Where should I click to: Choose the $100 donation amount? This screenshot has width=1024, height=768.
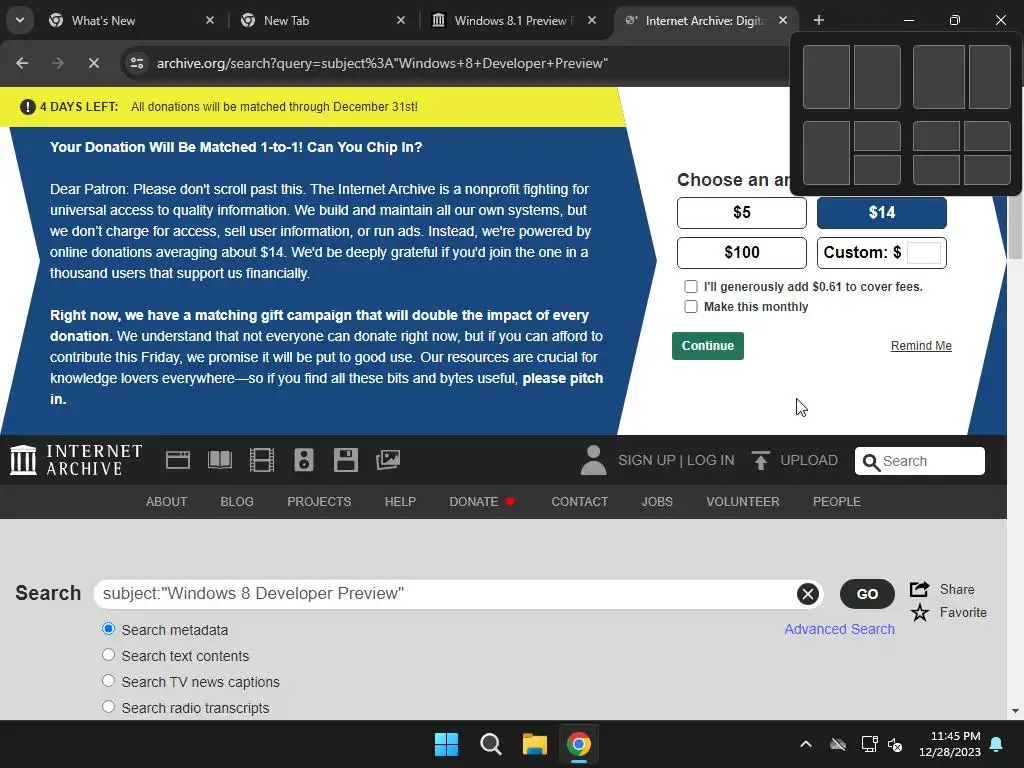(x=742, y=253)
